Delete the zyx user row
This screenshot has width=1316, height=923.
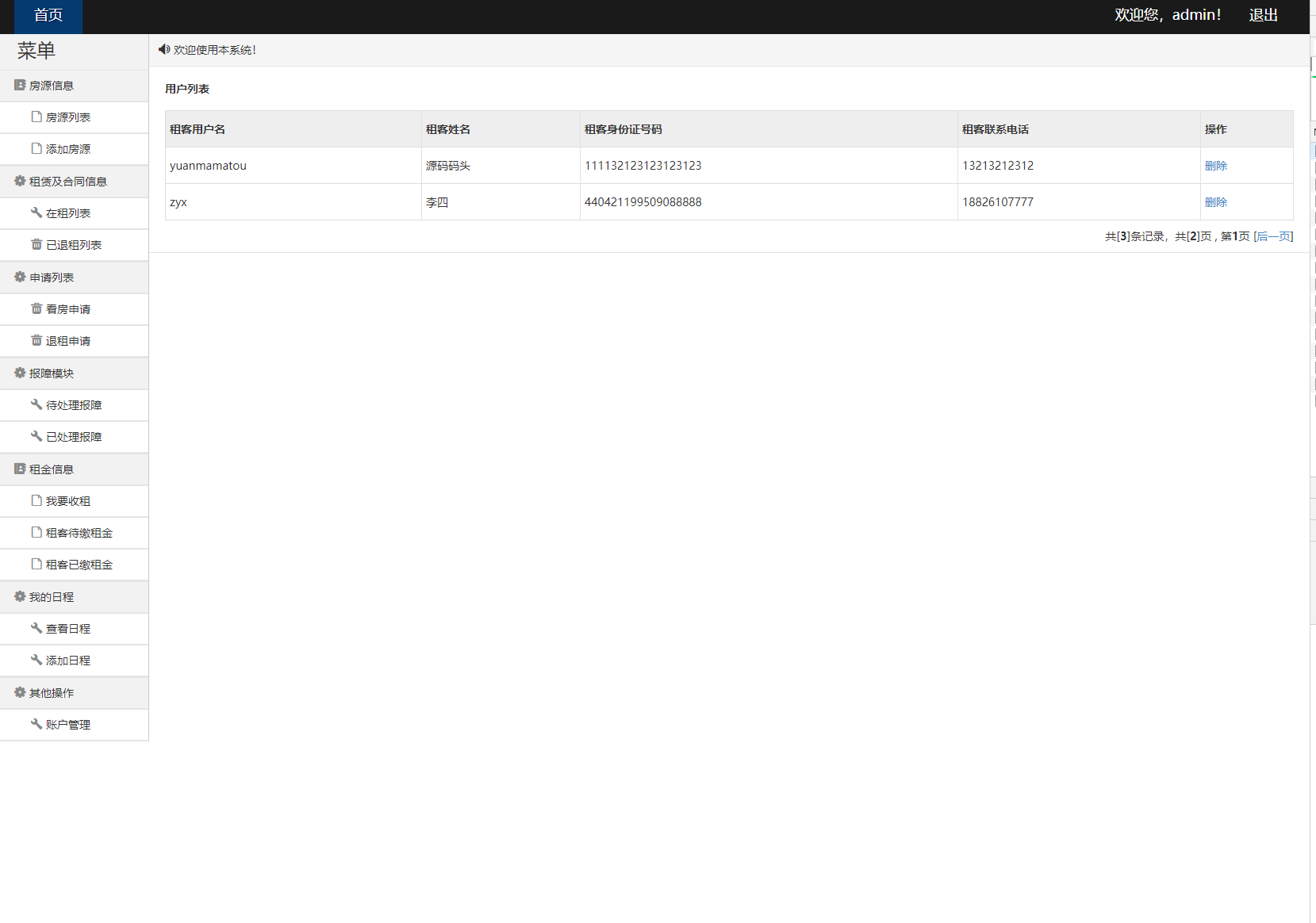[x=1215, y=202]
